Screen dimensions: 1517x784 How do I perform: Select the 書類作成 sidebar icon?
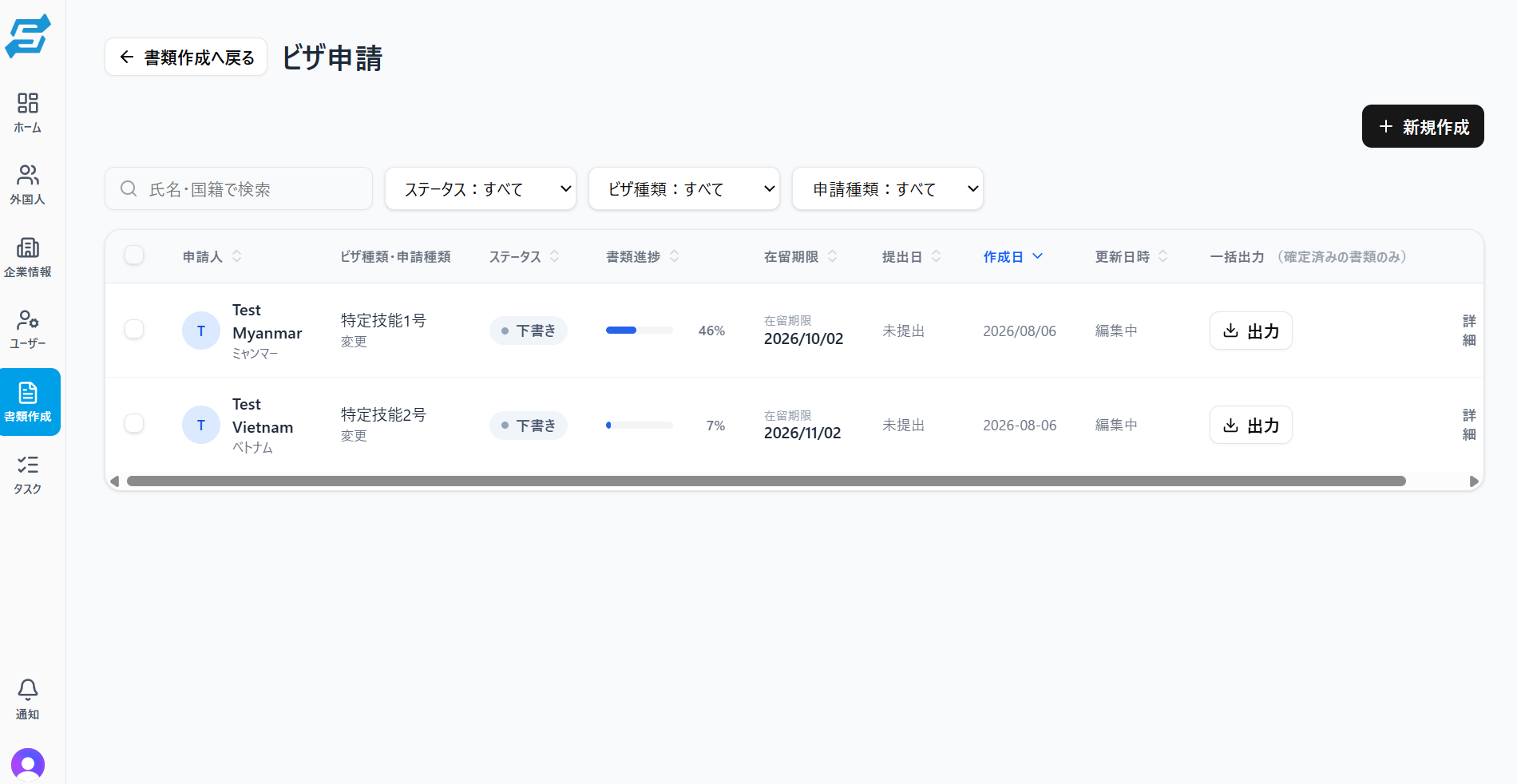pyautogui.click(x=28, y=402)
